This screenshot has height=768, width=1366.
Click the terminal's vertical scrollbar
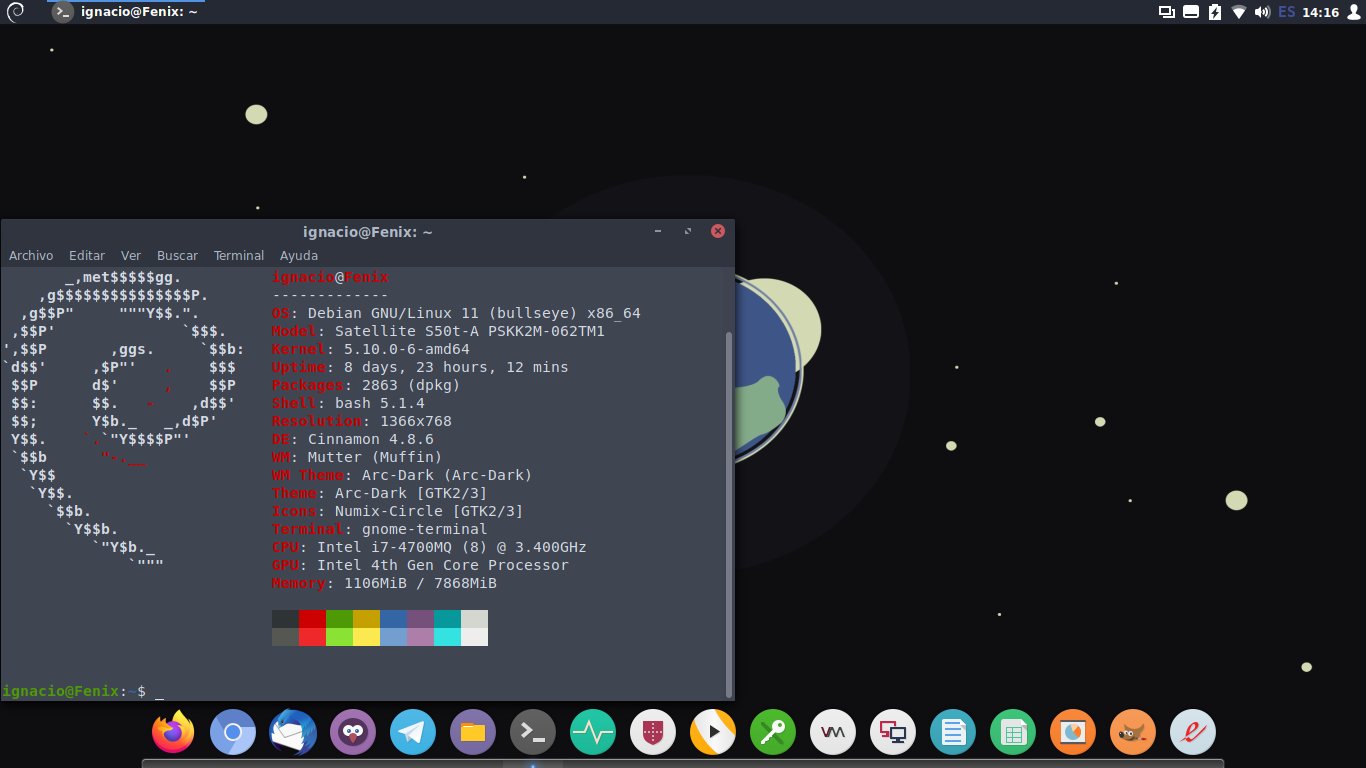[x=729, y=500]
